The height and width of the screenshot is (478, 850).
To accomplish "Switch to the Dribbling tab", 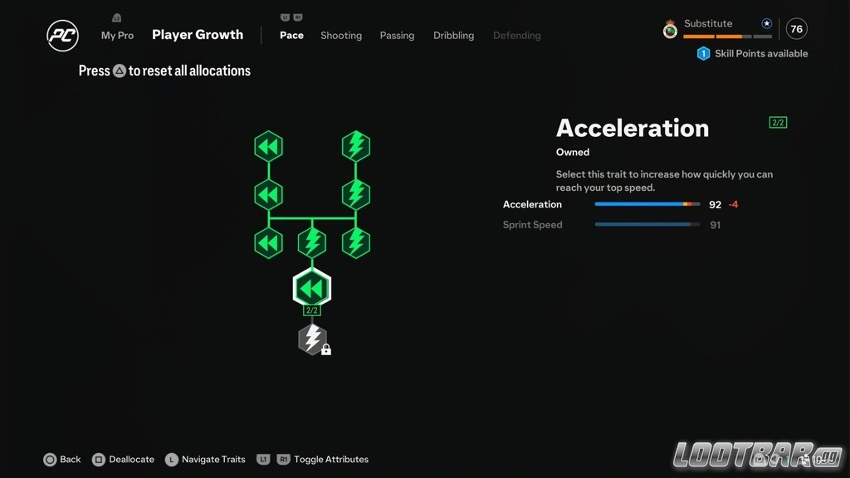I will coord(453,35).
